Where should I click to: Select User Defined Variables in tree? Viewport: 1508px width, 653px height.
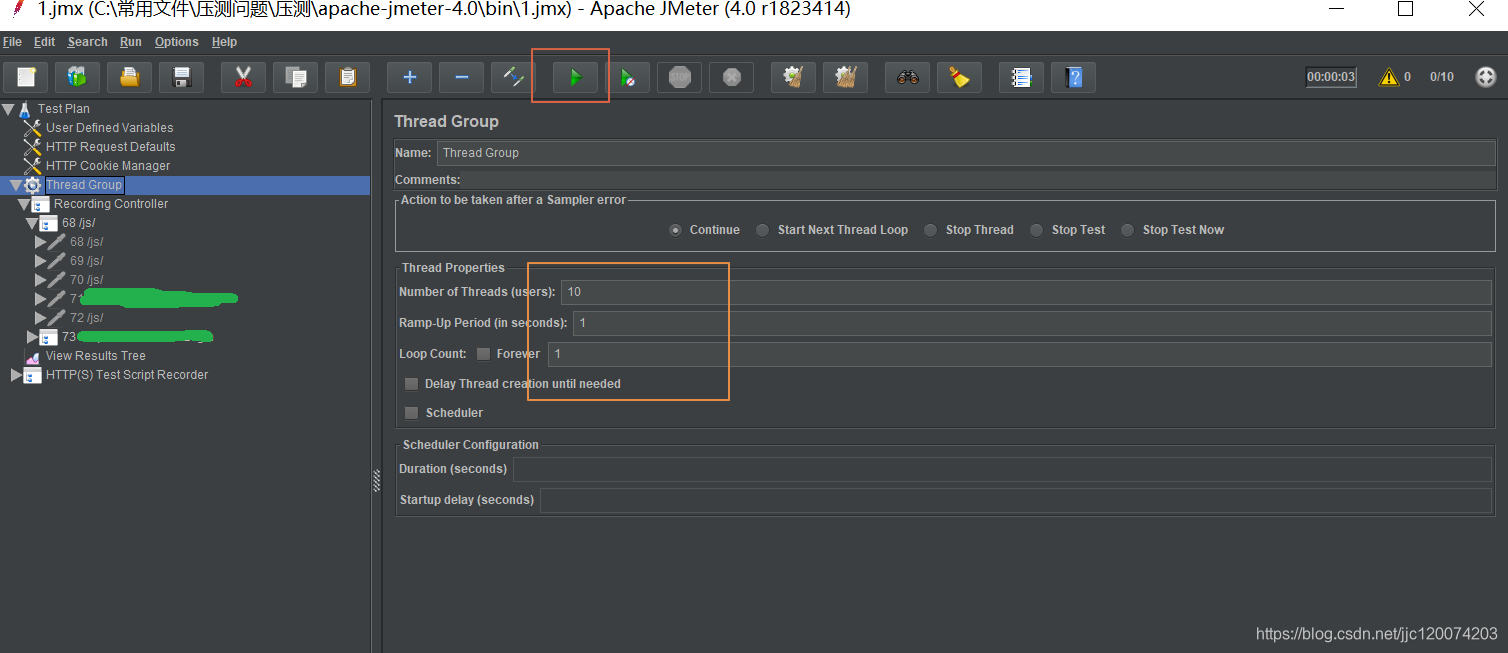pos(109,128)
